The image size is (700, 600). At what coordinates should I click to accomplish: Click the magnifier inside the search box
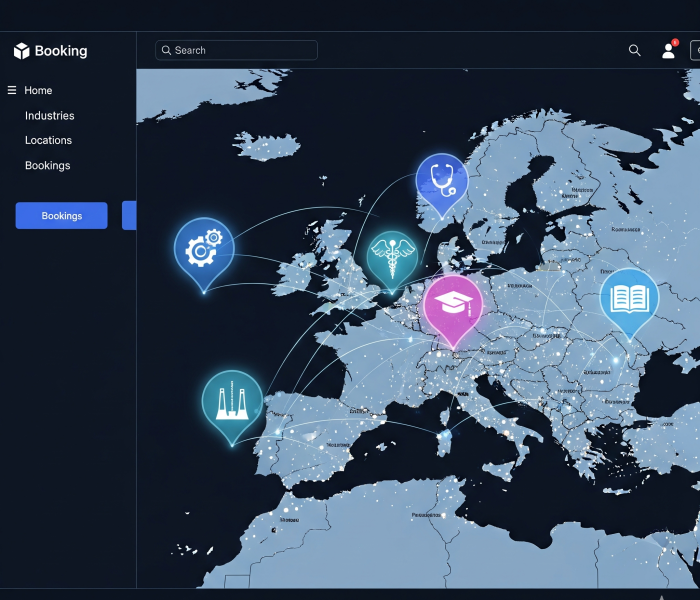[x=166, y=51]
